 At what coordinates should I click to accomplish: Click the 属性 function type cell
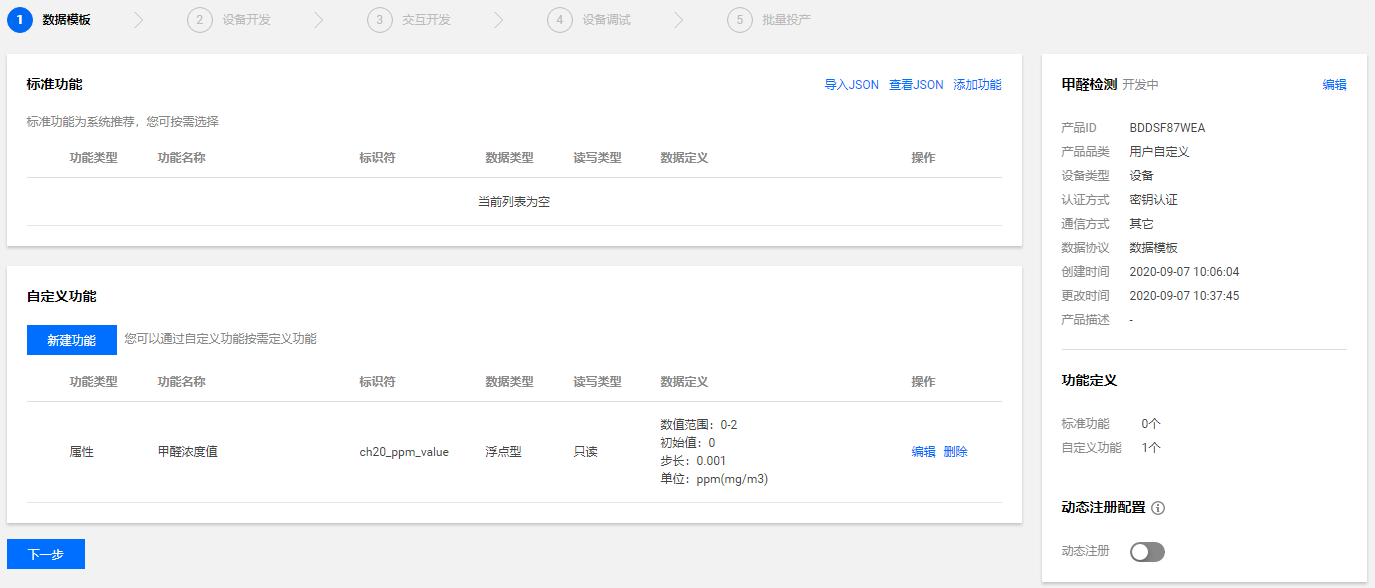(81, 452)
